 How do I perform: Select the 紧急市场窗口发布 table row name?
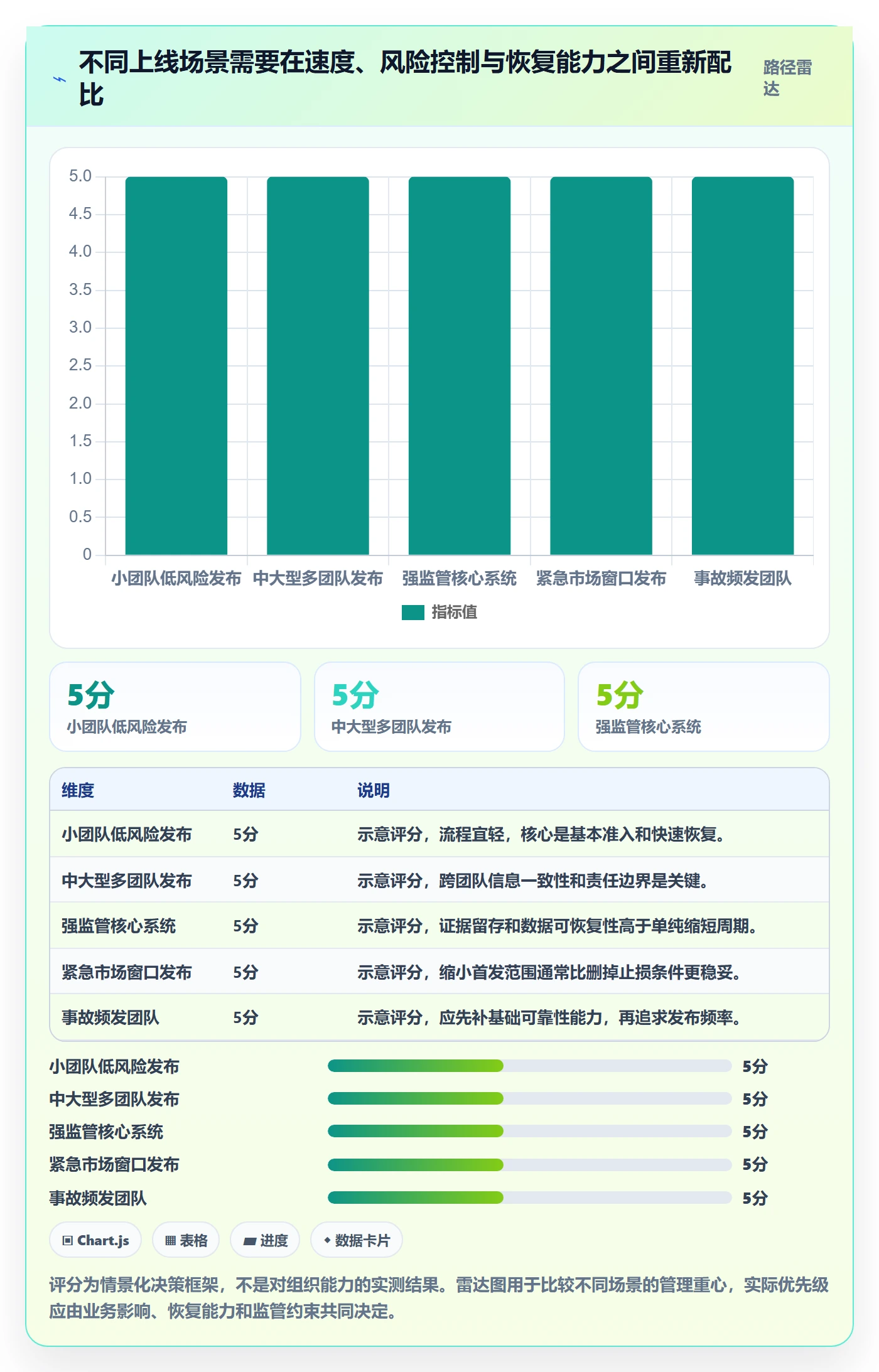click(127, 972)
